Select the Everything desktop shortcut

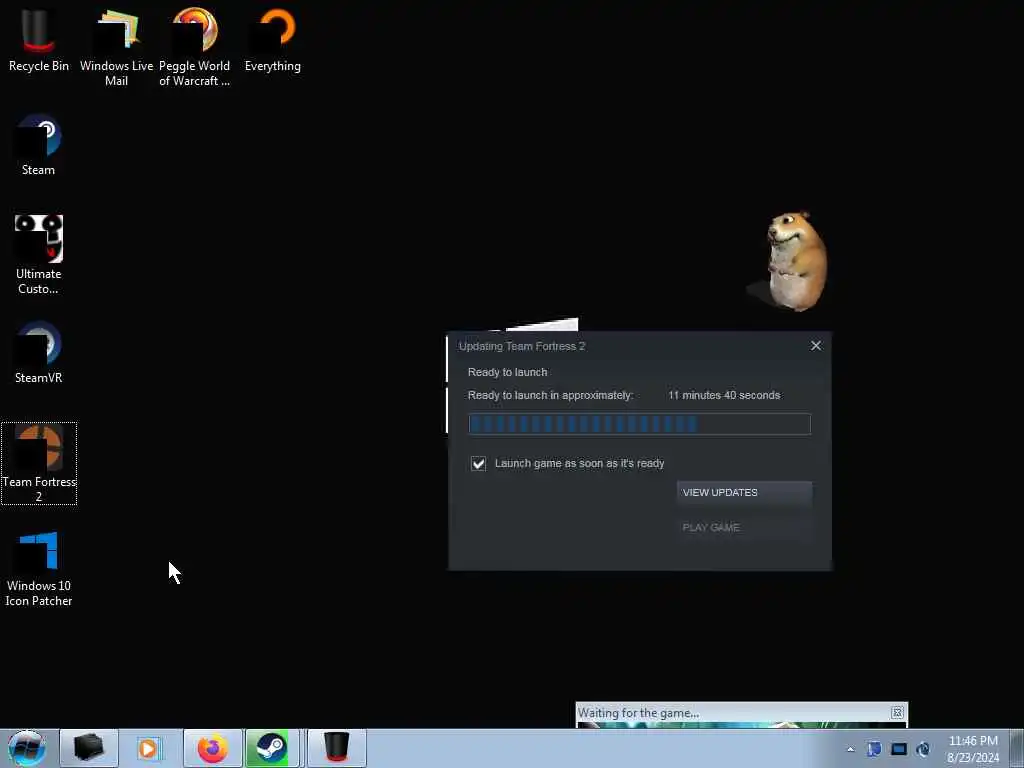(x=273, y=39)
